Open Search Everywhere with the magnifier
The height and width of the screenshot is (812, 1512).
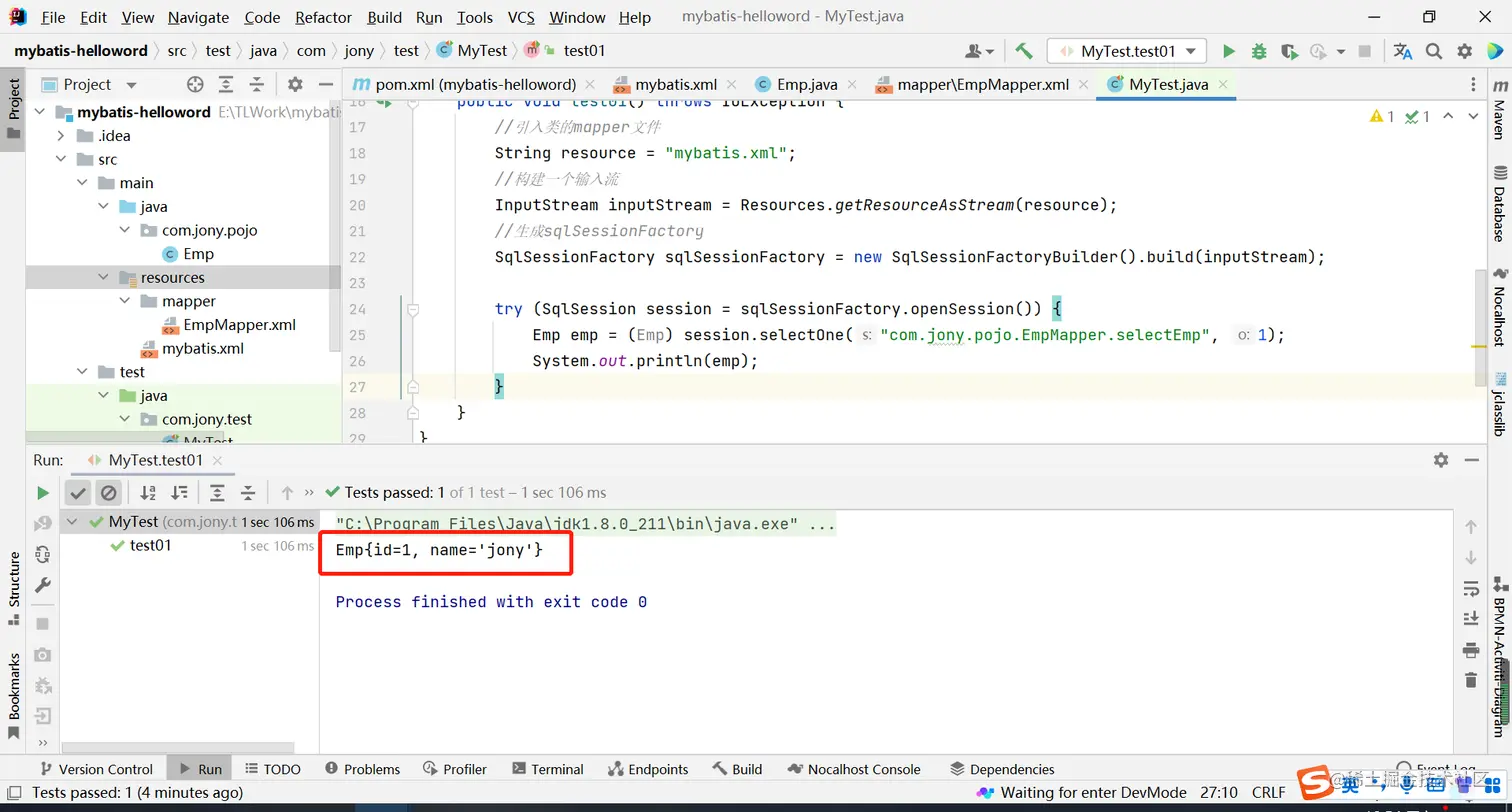pyautogui.click(x=1434, y=51)
